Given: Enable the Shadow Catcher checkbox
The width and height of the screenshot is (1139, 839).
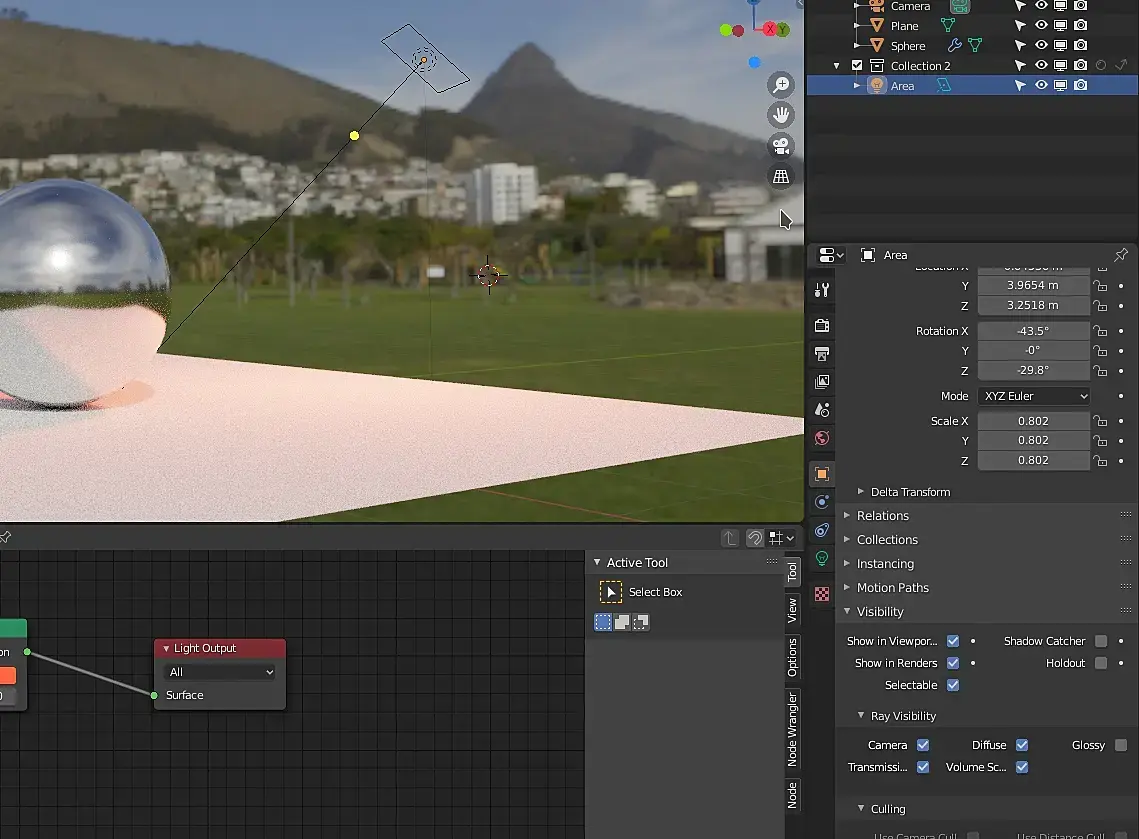Looking at the screenshot, I should pyautogui.click(x=1101, y=641).
